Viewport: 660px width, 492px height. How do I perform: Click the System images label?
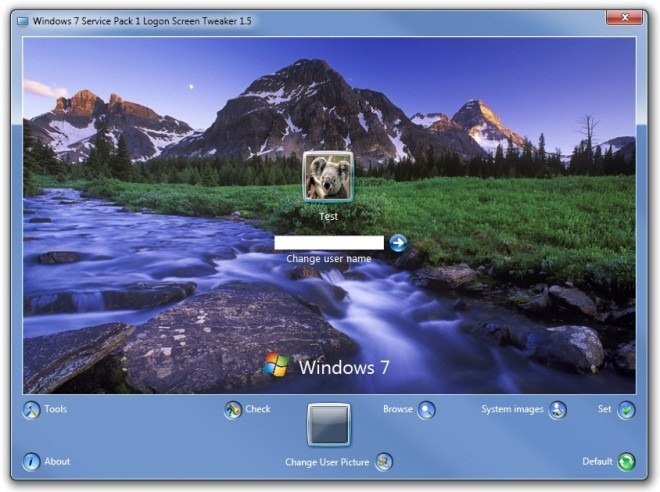point(512,409)
